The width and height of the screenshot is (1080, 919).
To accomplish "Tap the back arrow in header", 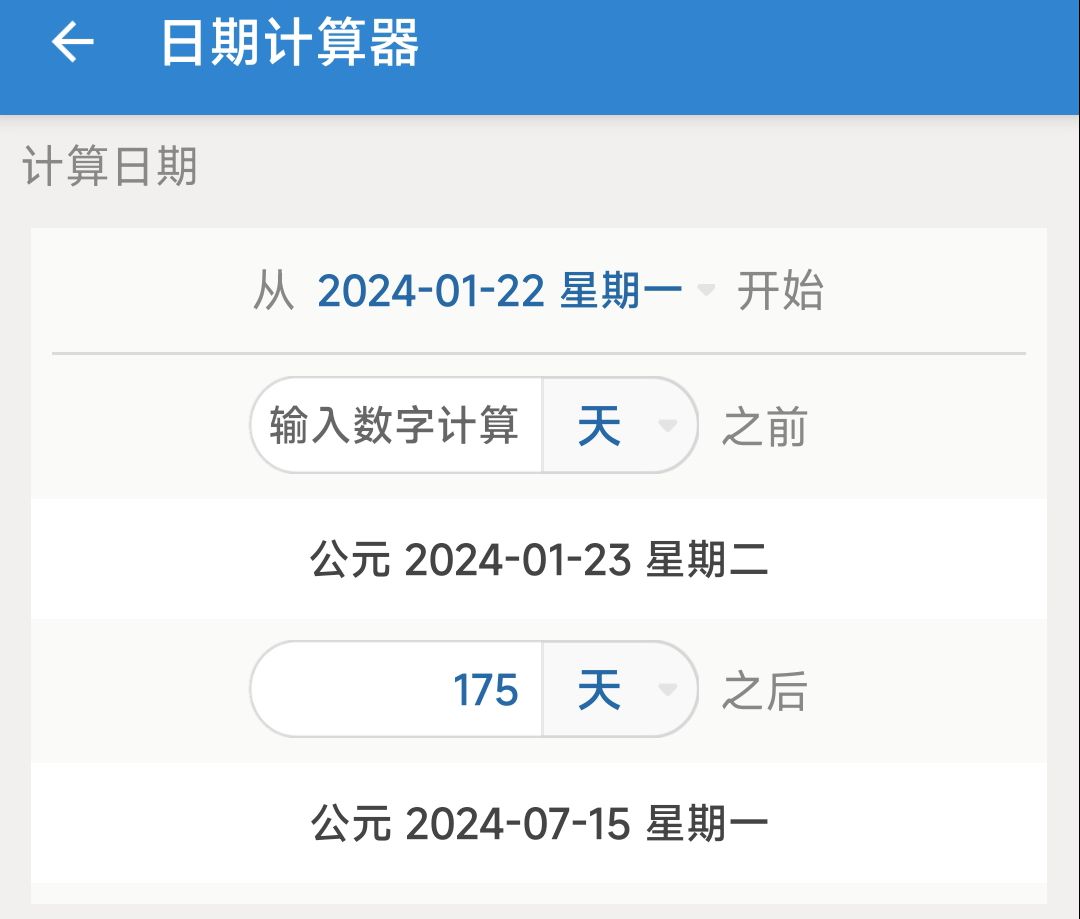I will click(x=72, y=43).
